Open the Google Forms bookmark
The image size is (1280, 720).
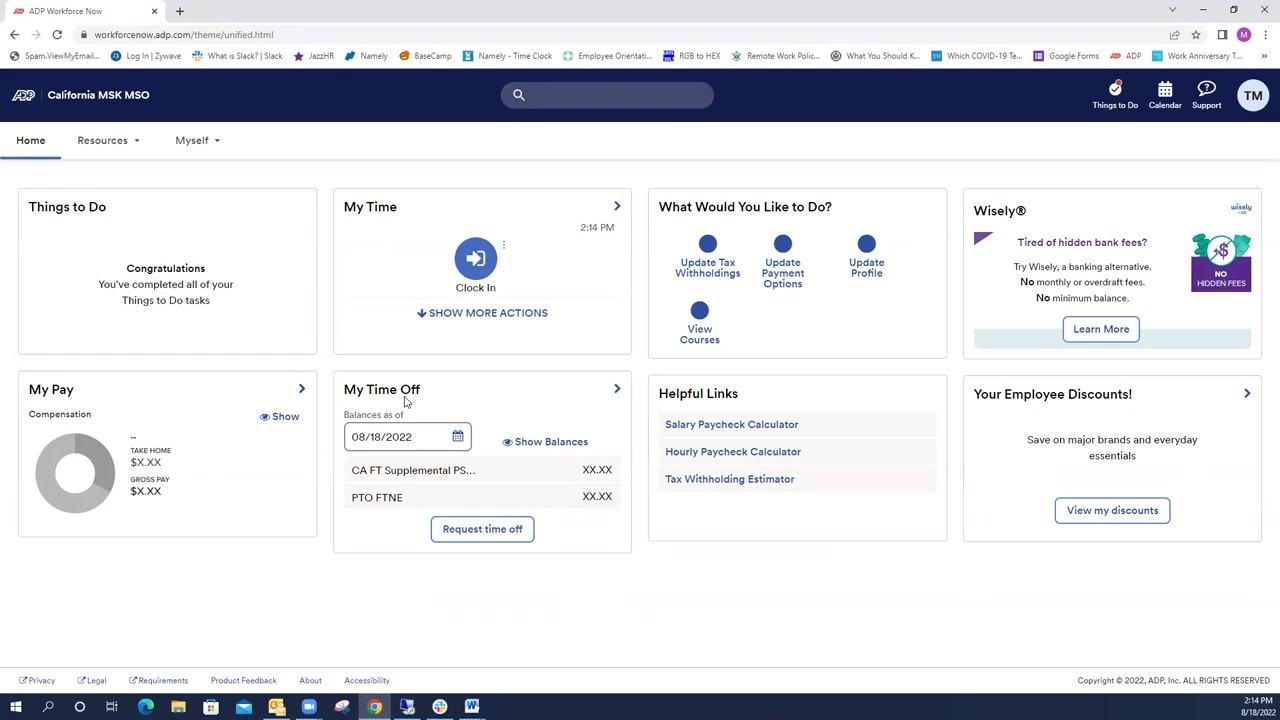coord(1066,56)
